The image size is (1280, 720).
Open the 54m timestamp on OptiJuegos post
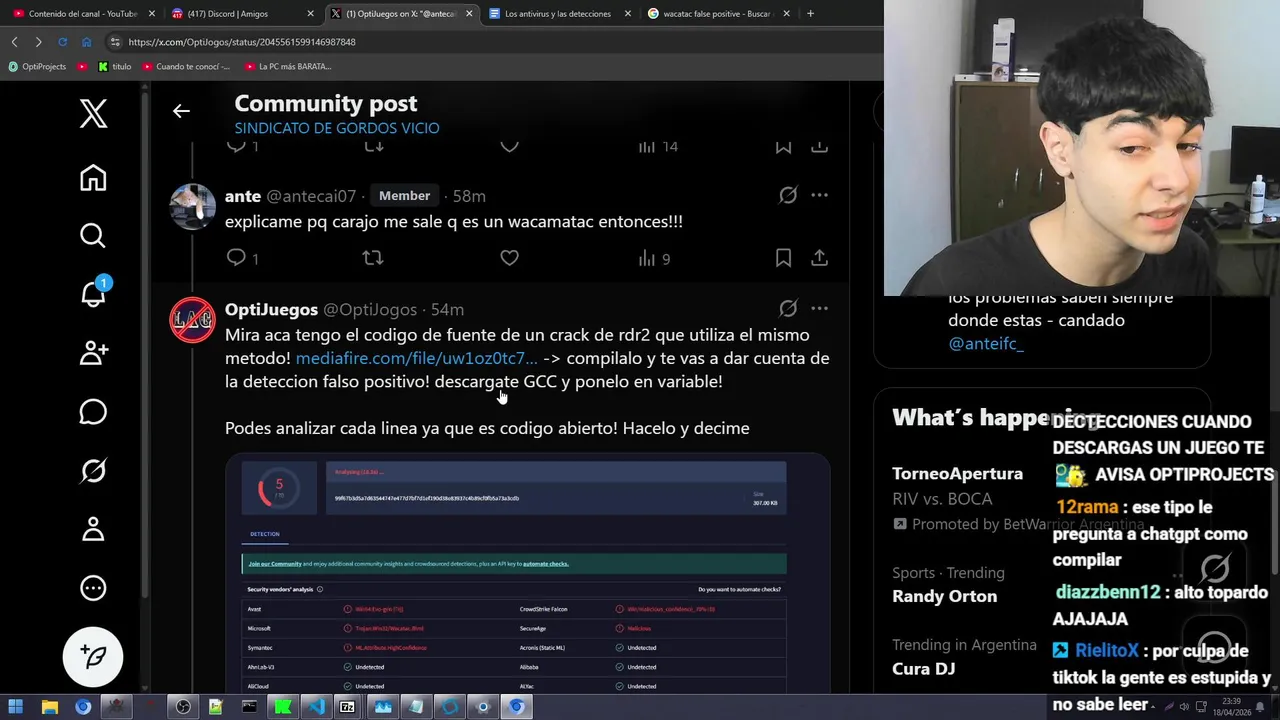coord(447,309)
